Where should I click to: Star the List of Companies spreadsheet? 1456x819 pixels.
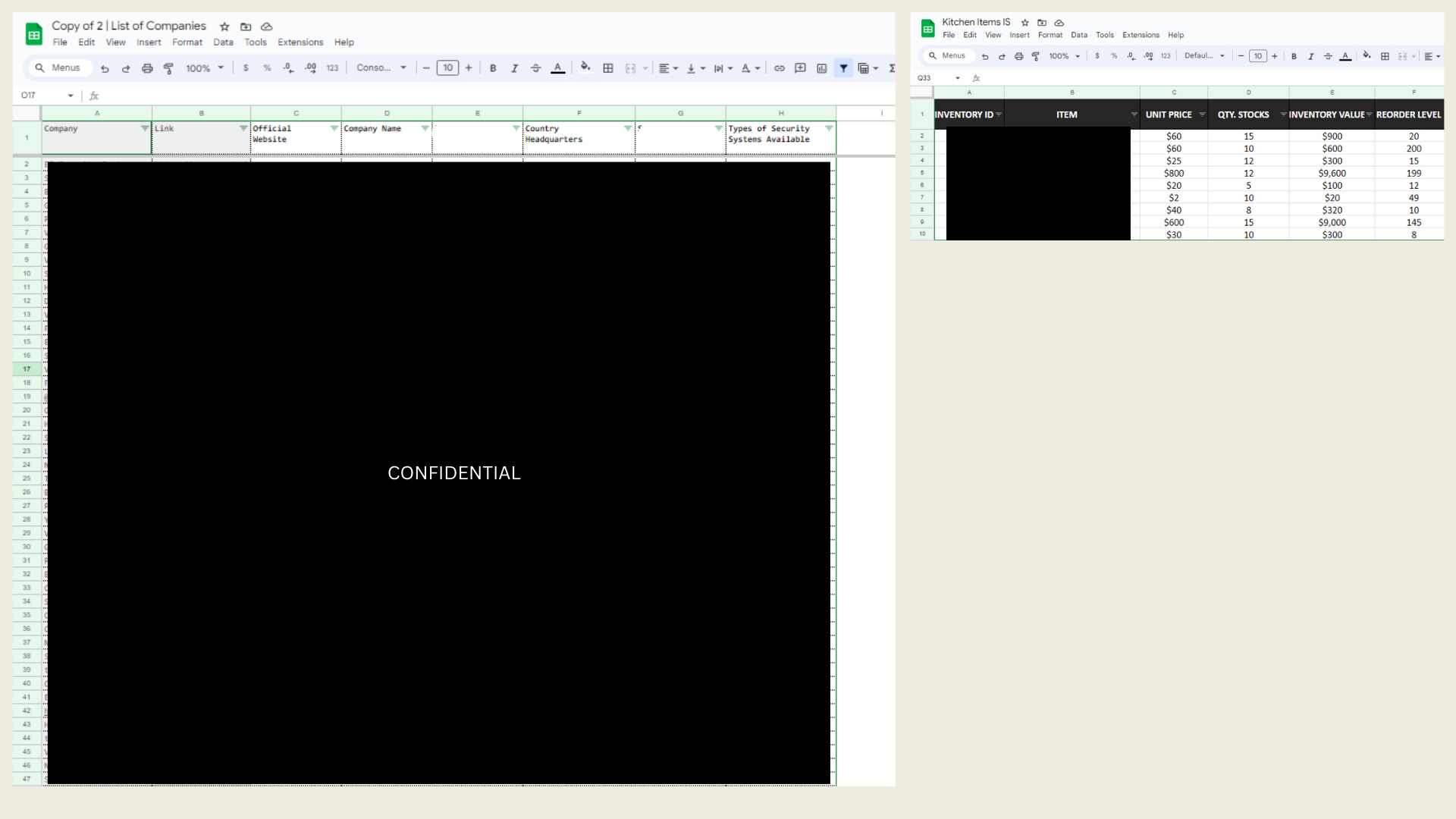click(x=224, y=27)
